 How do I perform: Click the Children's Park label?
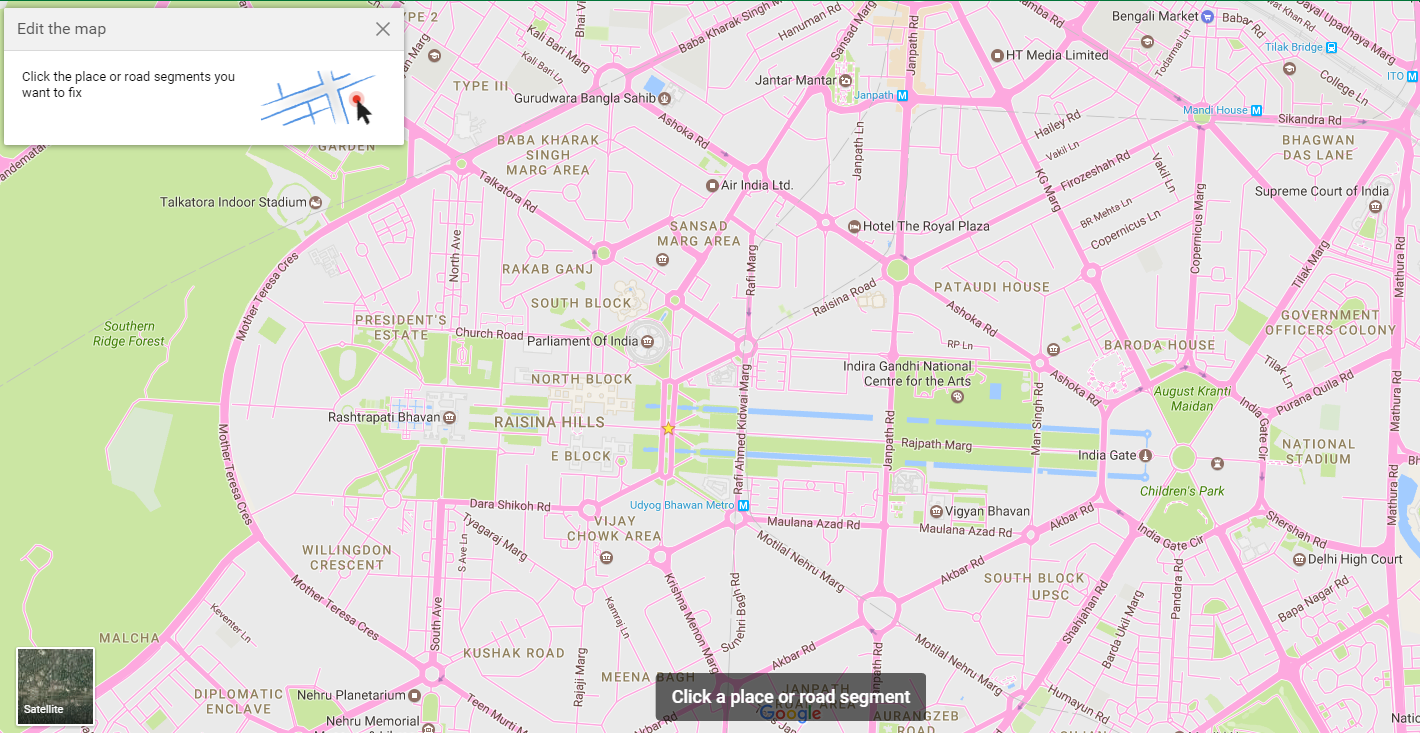pyautogui.click(x=1182, y=491)
